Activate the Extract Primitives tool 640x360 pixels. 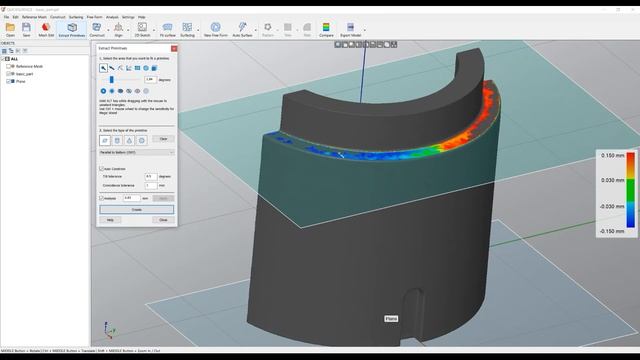72,29
